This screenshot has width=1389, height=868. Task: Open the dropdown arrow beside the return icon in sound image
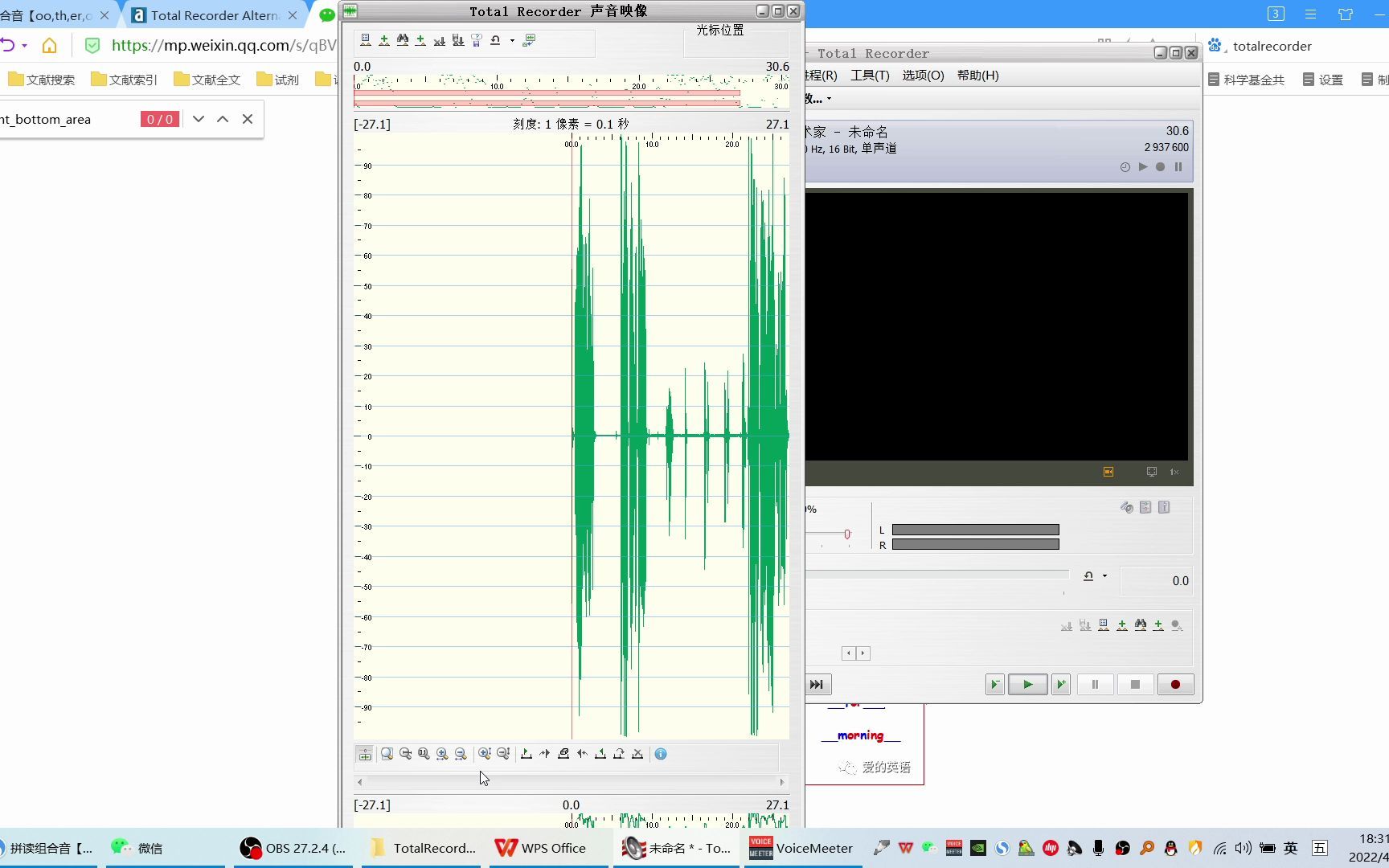click(x=512, y=40)
